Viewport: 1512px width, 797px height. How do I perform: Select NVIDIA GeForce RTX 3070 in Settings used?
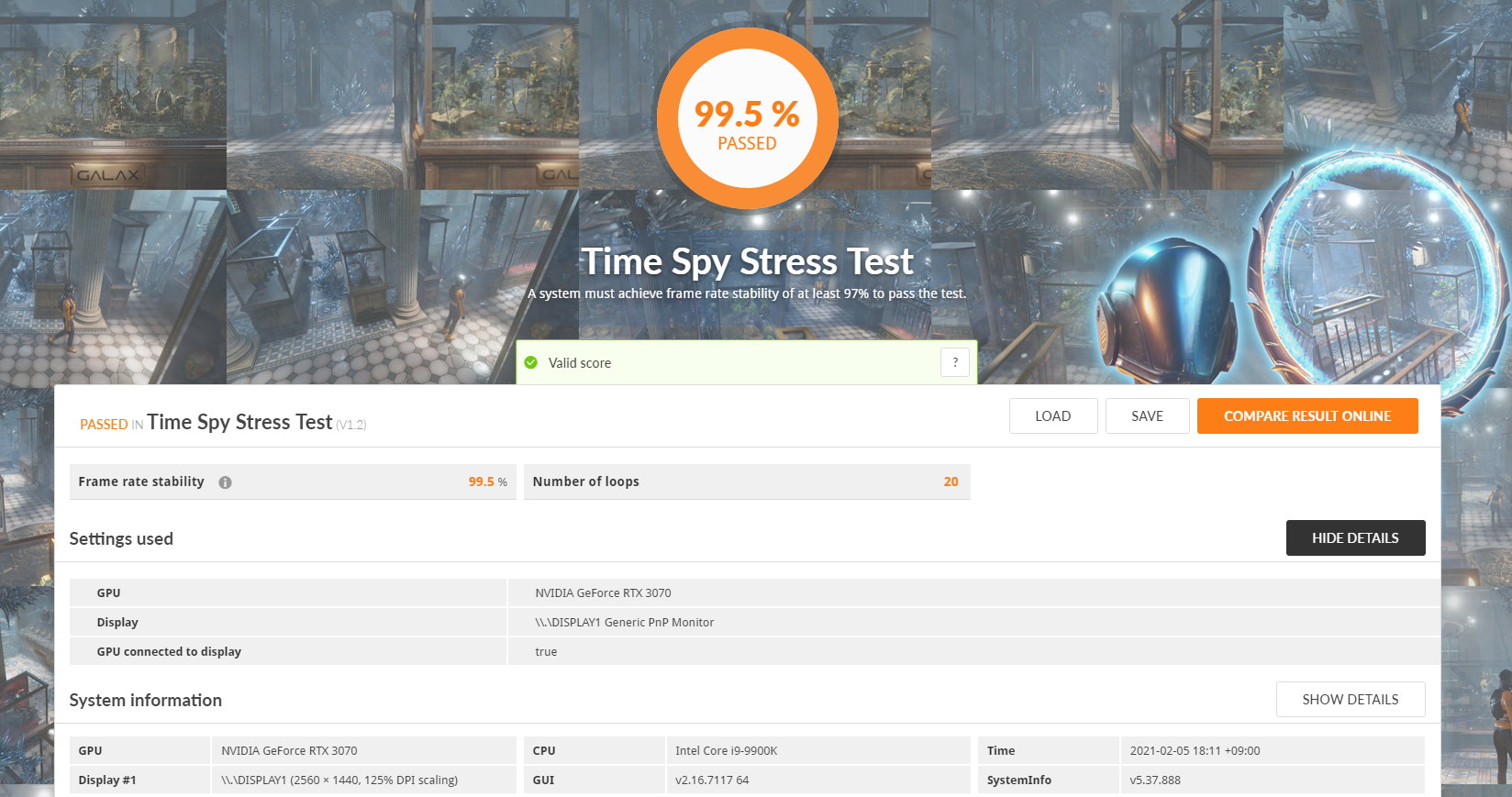point(603,593)
